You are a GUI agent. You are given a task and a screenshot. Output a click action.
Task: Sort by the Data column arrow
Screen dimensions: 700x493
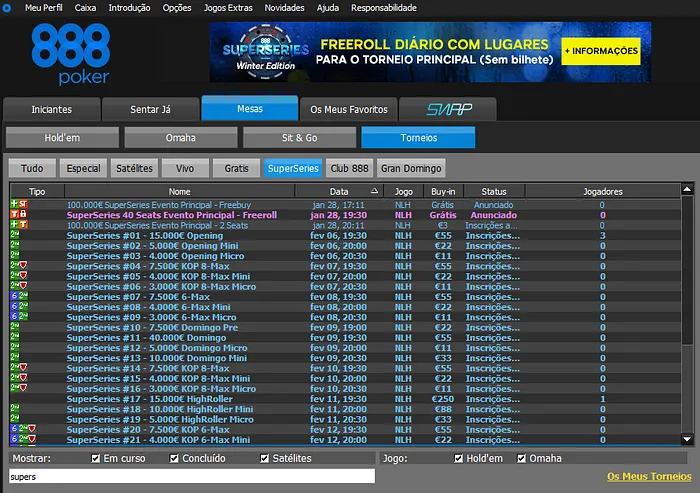click(x=374, y=191)
